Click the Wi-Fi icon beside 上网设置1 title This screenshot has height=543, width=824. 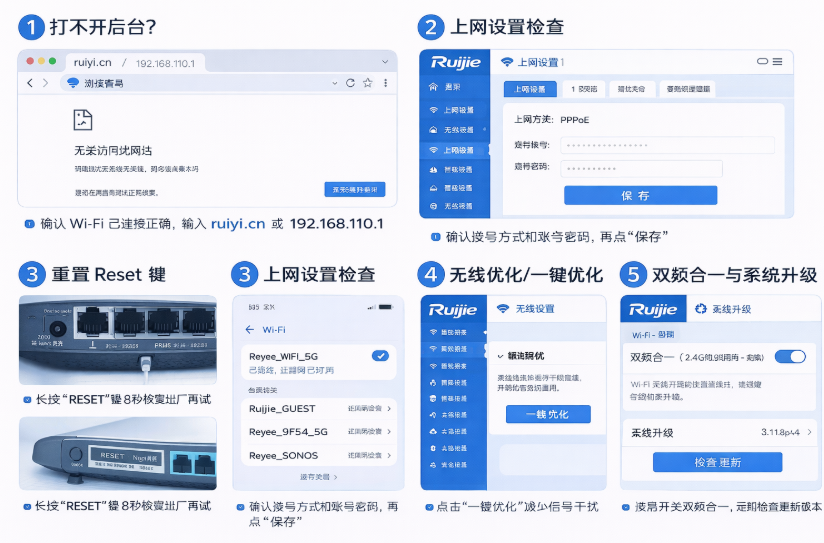(507, 62)
